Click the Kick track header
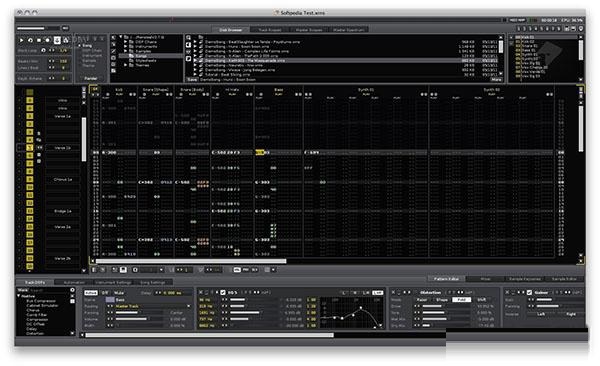Viewport: 600px width, 366px height. point(119,90)
